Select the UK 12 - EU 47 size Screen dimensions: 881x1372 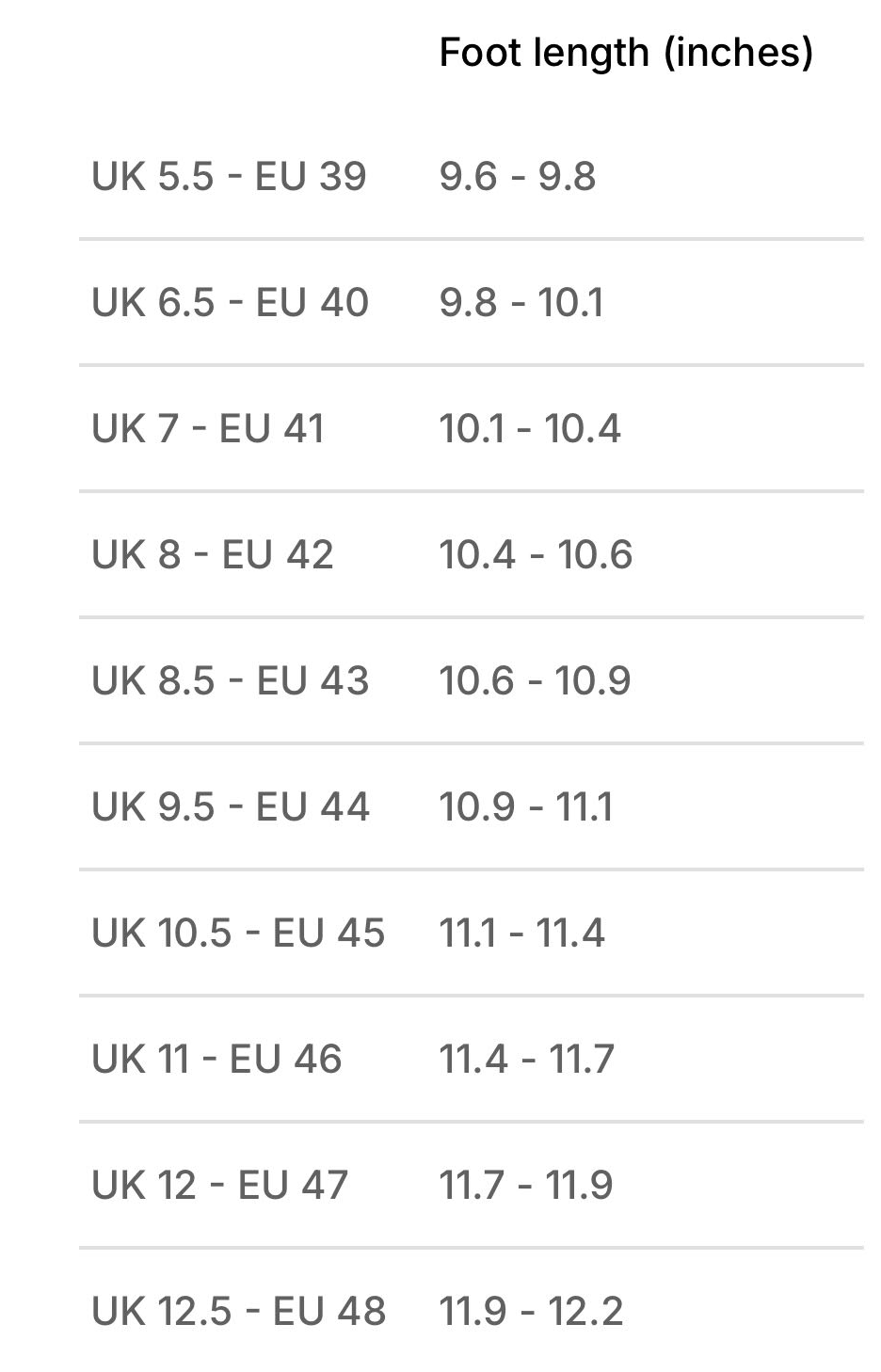[220, 1186]
